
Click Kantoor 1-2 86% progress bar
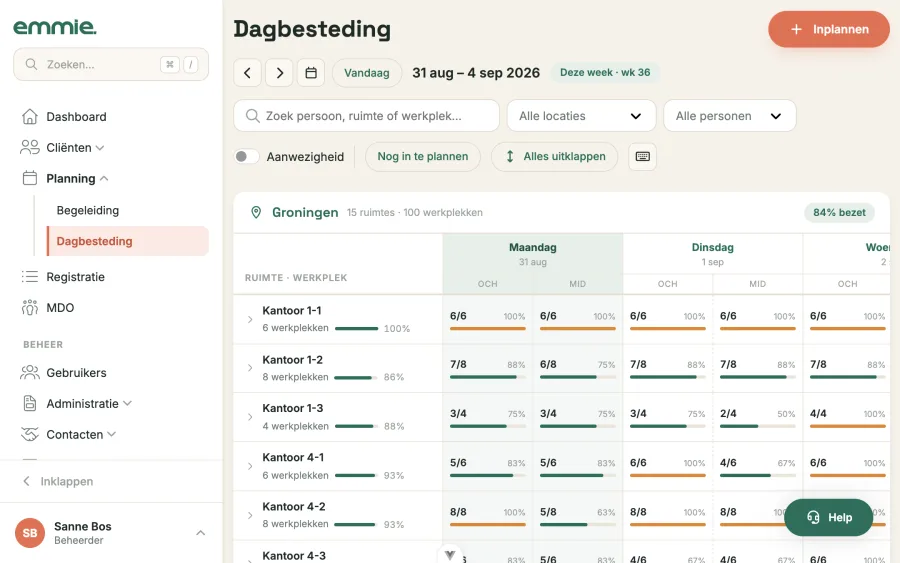point(355,378)
